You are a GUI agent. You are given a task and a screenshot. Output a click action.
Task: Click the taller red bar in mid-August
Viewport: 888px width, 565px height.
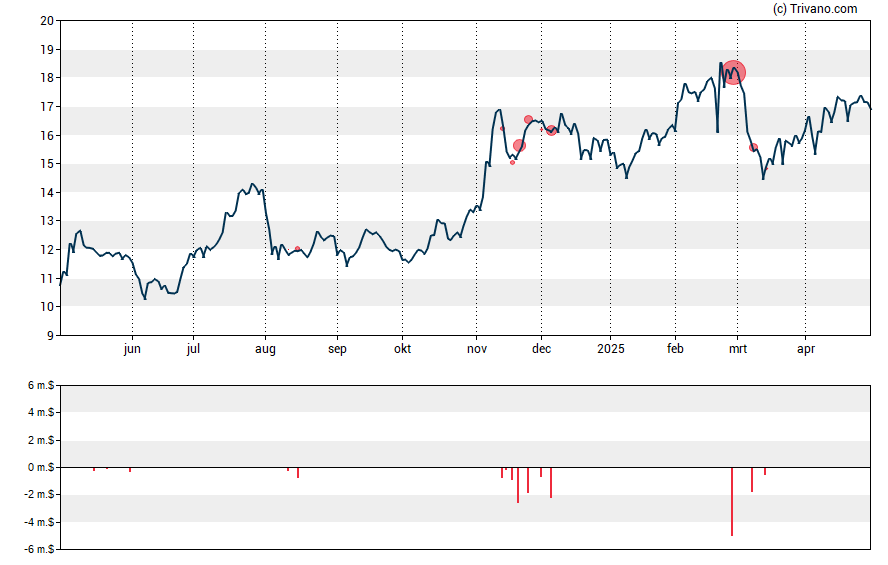298,473
